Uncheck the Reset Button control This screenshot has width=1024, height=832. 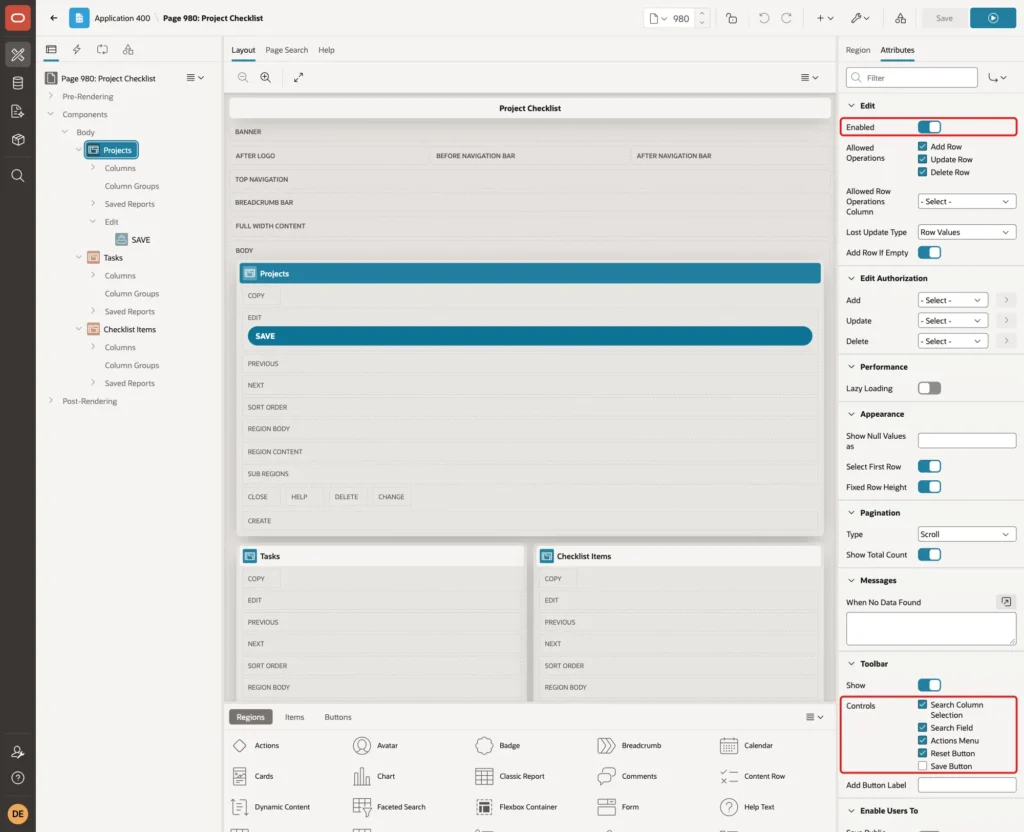(922, 753)
